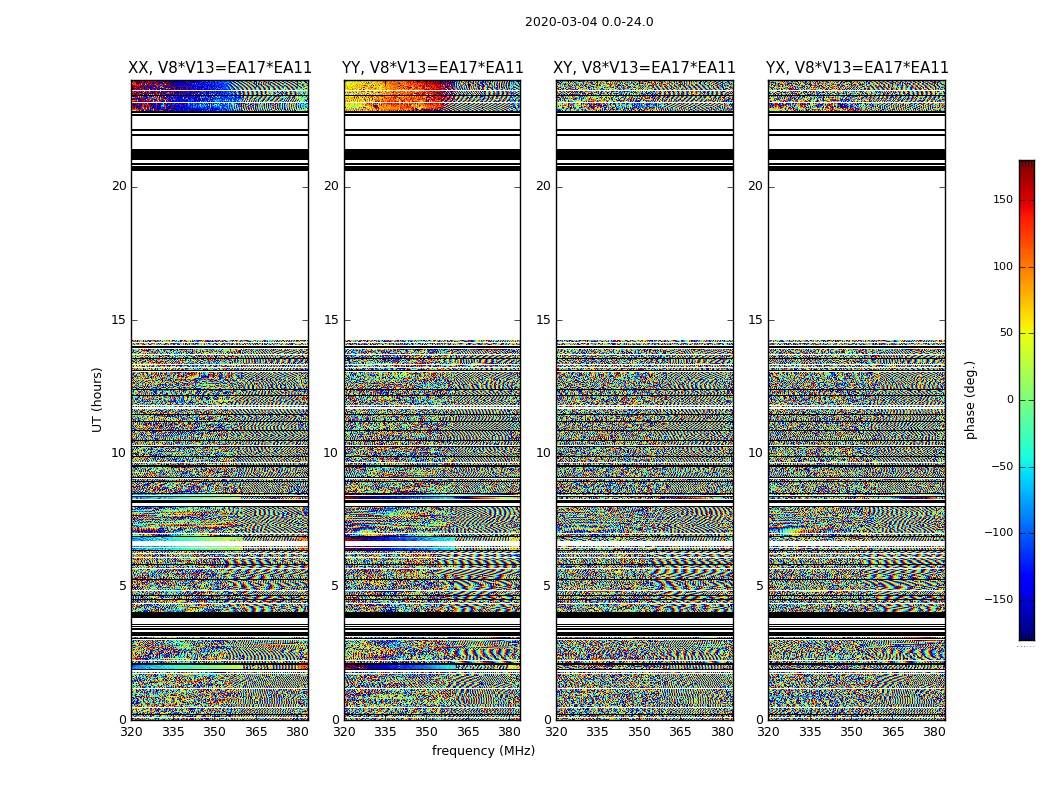1050x800 pixels.
Task: Click the orange-red region atop the YY panel
Action: pos(410,91)
